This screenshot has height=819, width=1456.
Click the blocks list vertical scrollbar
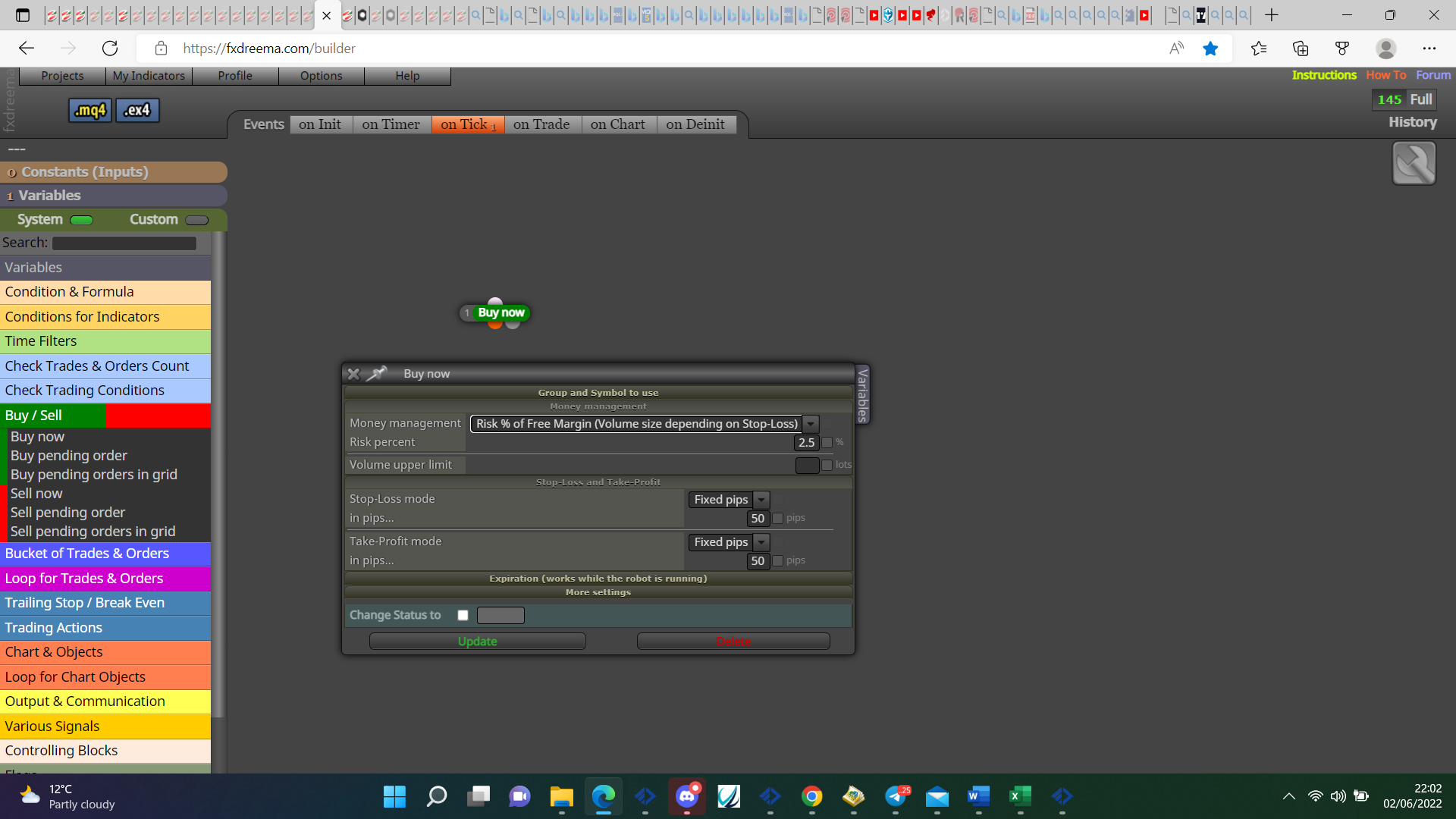[218, 474]
